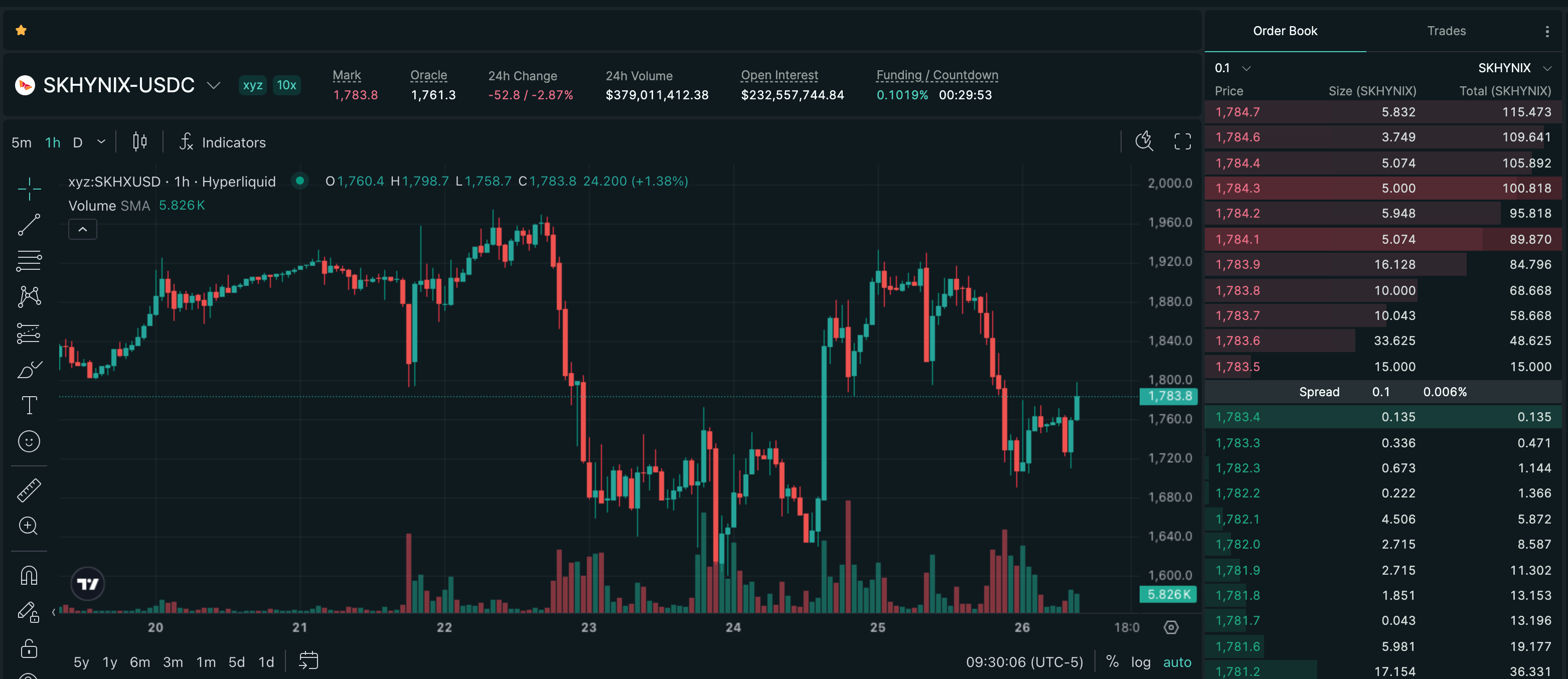Screen dimensions: 1568x679
Task: Toggle auto scale for the chart
Action: 1177,662
